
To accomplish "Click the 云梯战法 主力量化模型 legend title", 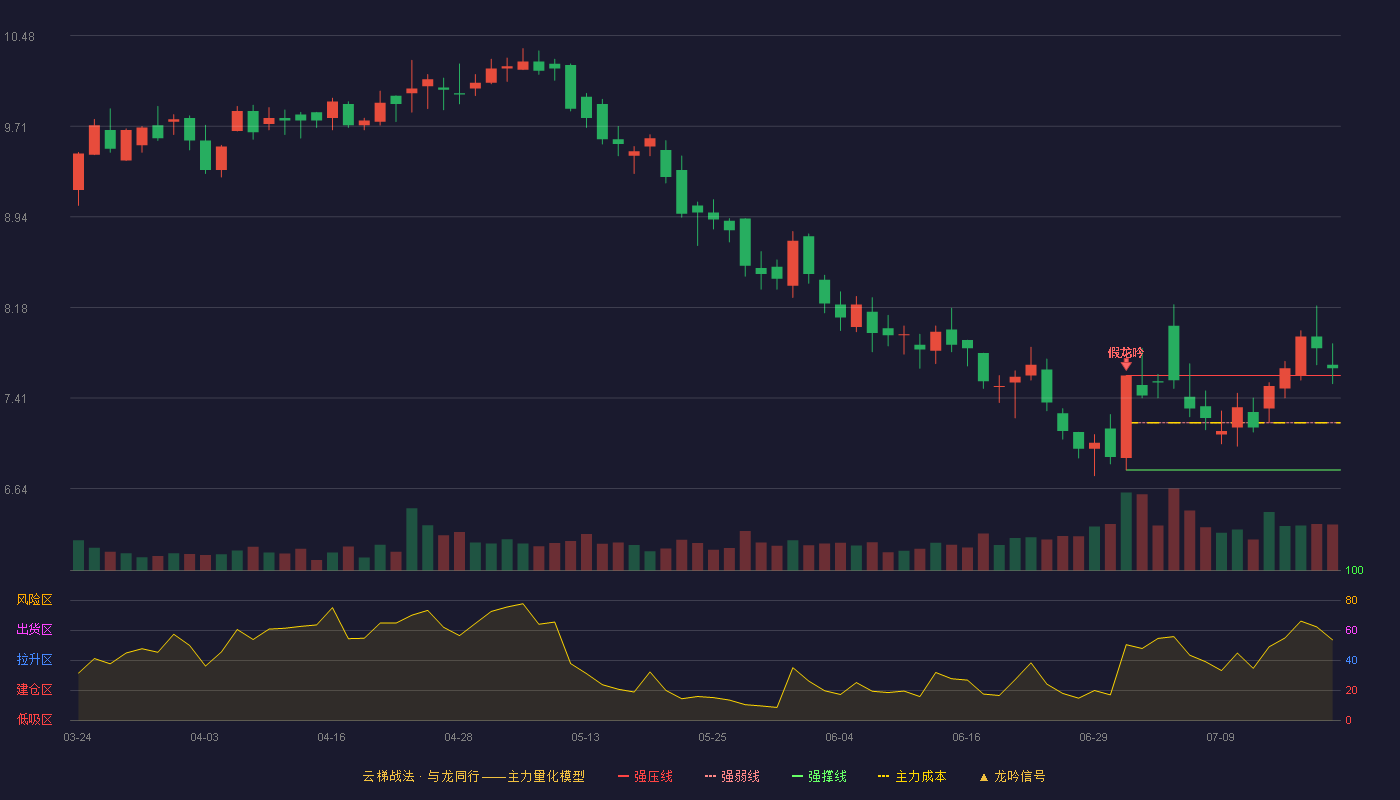I will pos(473,776).
